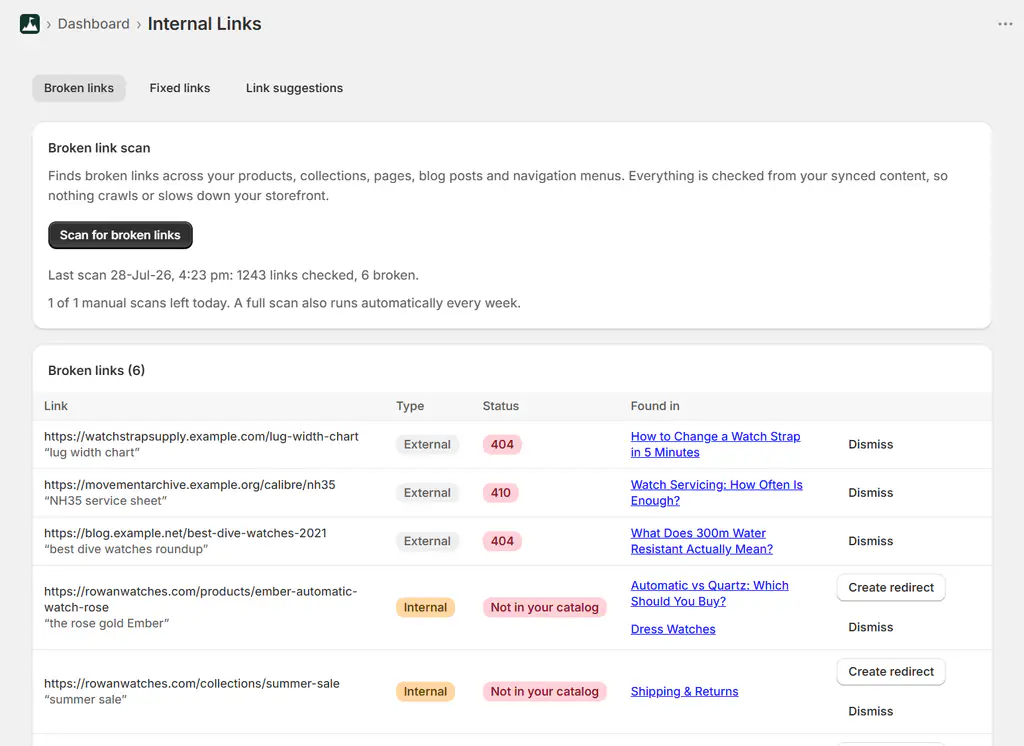This screenshot has height=746, width=1024.
Task: Dismiss the best-dive-watches-2021 broken link
Action: (x=871, y=541)
